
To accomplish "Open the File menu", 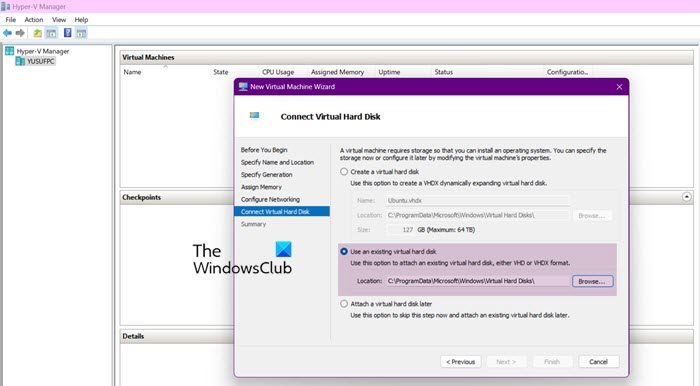I will pyautogui.click(x=11, y=20).
